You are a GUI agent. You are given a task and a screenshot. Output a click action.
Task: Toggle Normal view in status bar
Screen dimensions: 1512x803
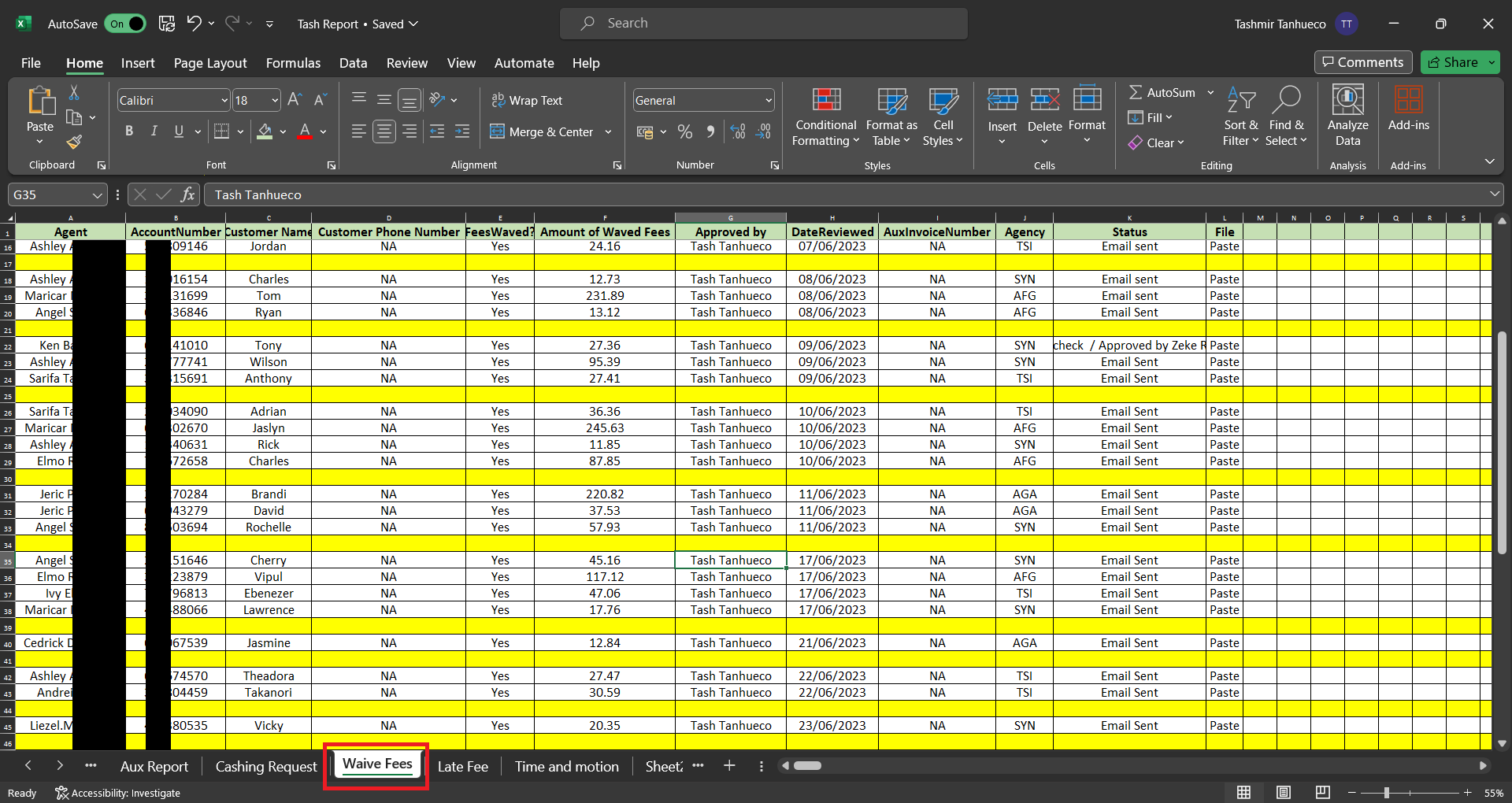point(1244,792)
